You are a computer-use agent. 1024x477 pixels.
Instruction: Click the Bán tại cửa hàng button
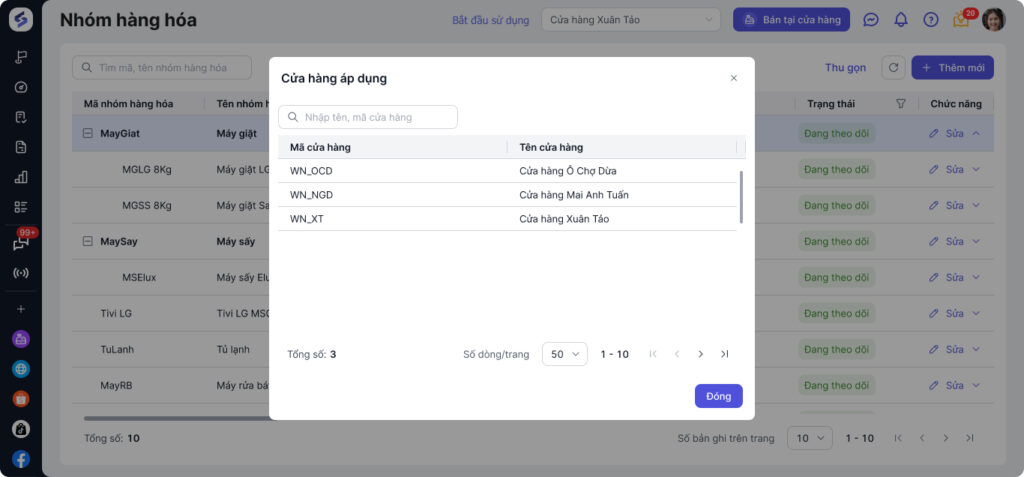[791, 20]
